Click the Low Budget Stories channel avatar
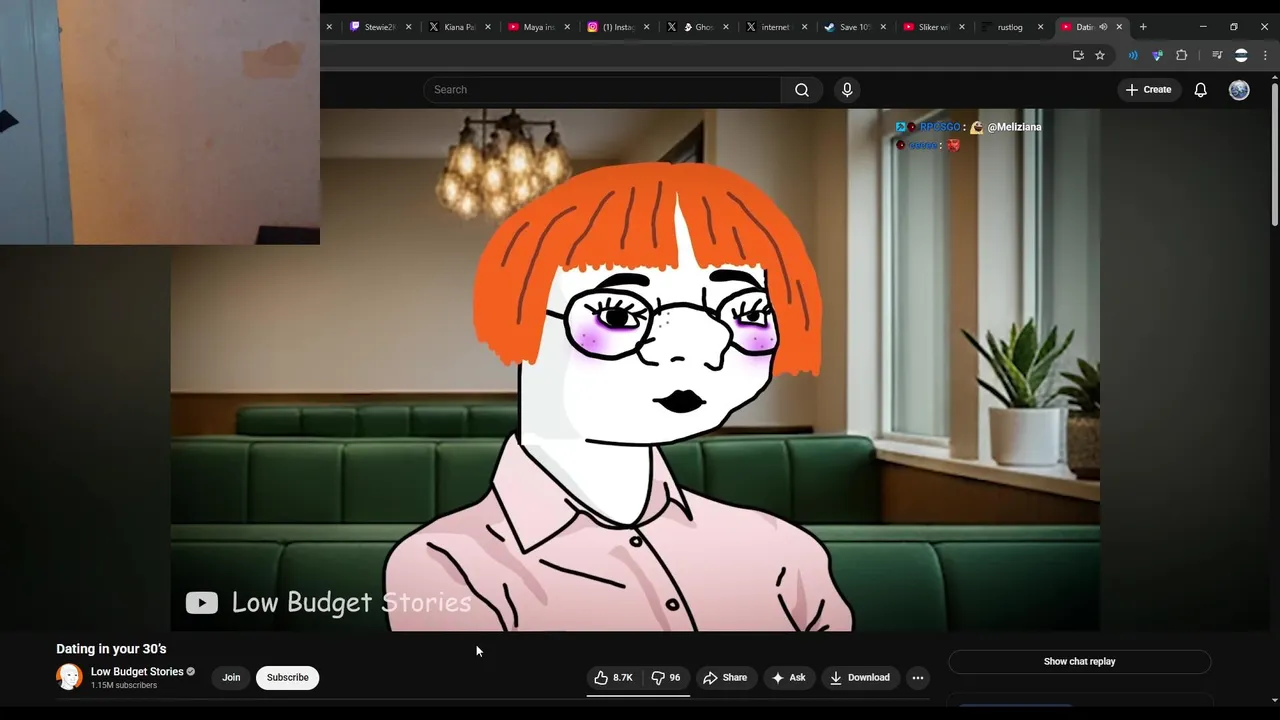Image resolution: width=1280 pixels, height=720 pixels. point(69,677)
